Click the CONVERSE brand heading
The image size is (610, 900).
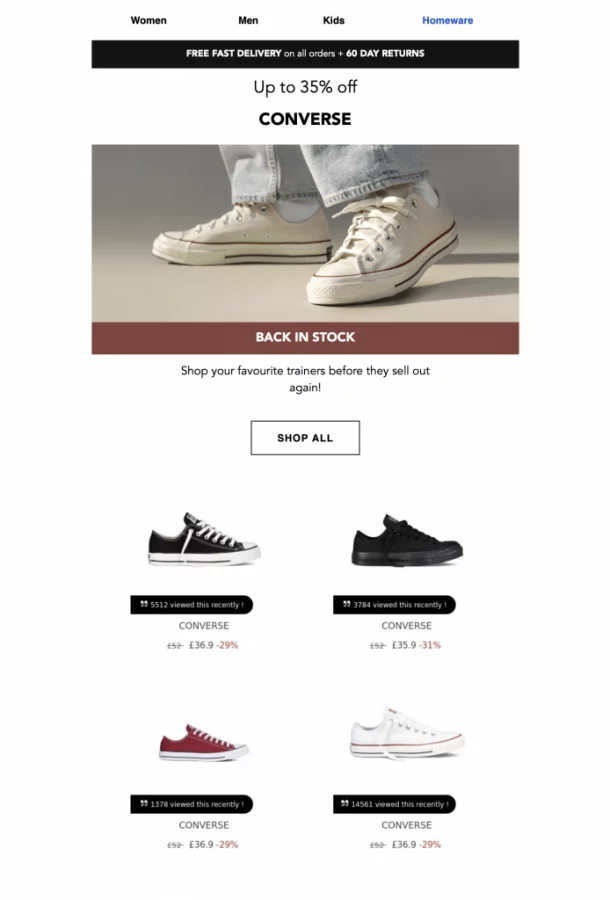coord(305,119)
